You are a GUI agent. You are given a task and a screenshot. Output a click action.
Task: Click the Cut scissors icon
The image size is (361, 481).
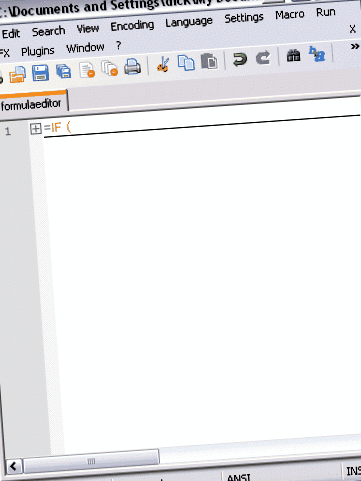click(x=163, y=64)
